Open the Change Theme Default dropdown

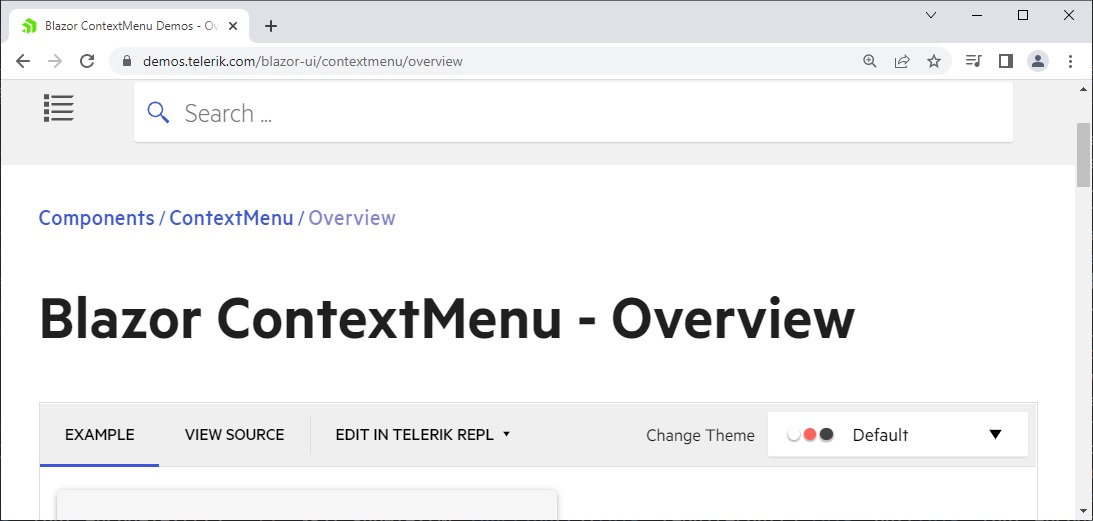coord(898,435)
